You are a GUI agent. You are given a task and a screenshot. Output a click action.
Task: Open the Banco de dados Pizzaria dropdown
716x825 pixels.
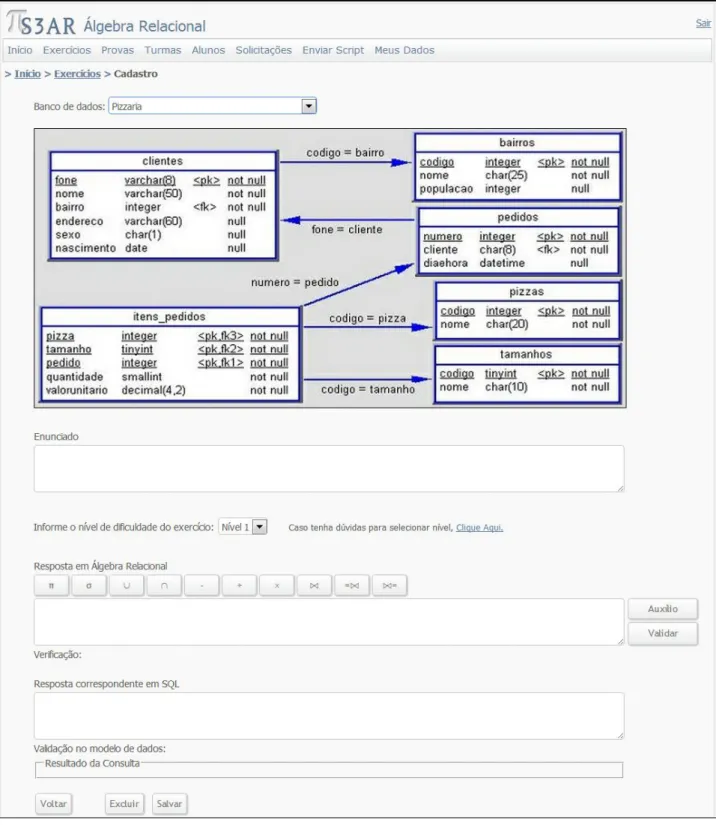pyautogui.click(x=212, y=106)
